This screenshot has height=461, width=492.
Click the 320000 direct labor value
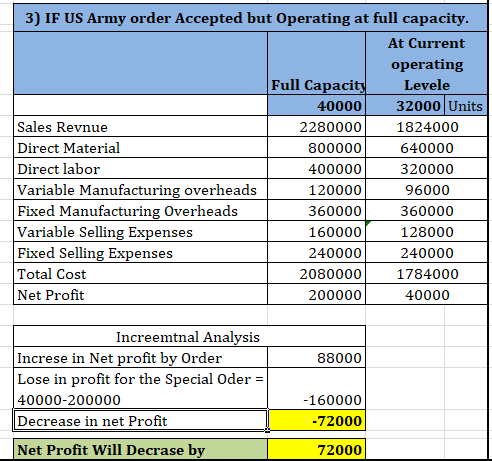tap(426, 169)
